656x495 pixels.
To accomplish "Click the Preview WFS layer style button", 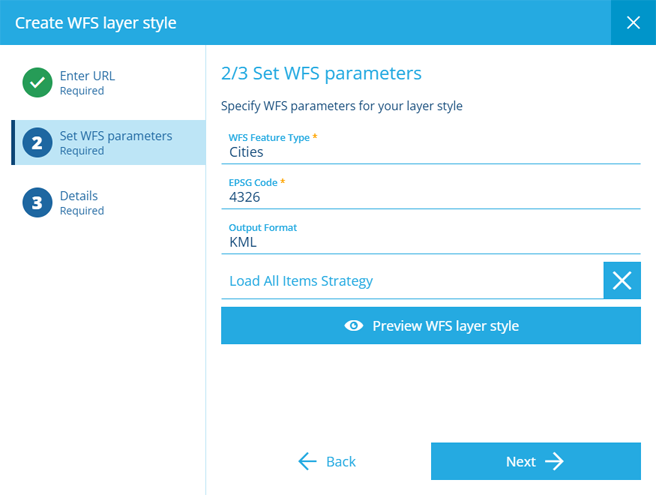I will (x=431, y=326).
